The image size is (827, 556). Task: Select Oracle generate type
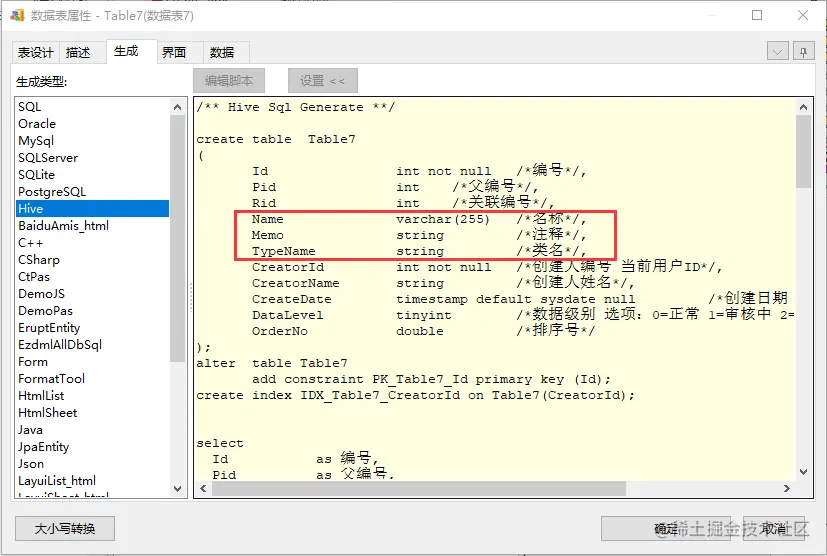[92, 123]
